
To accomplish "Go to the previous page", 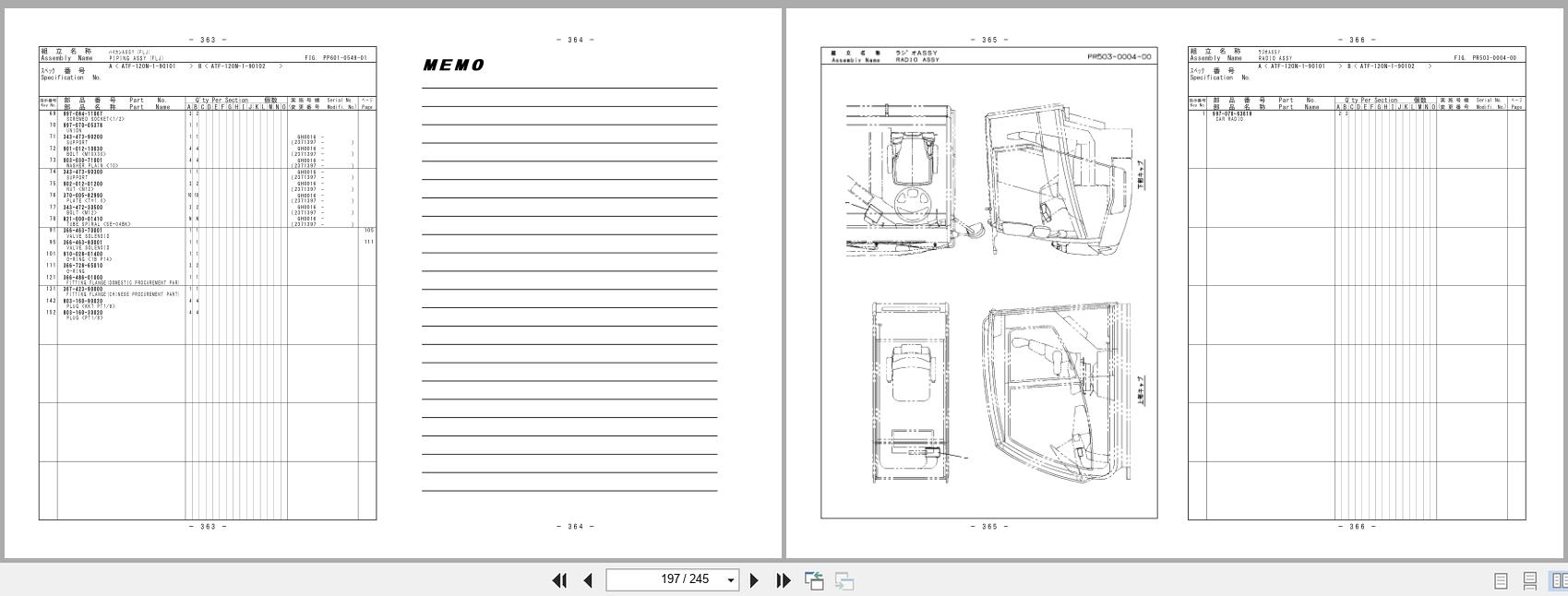I will point(588,580).
